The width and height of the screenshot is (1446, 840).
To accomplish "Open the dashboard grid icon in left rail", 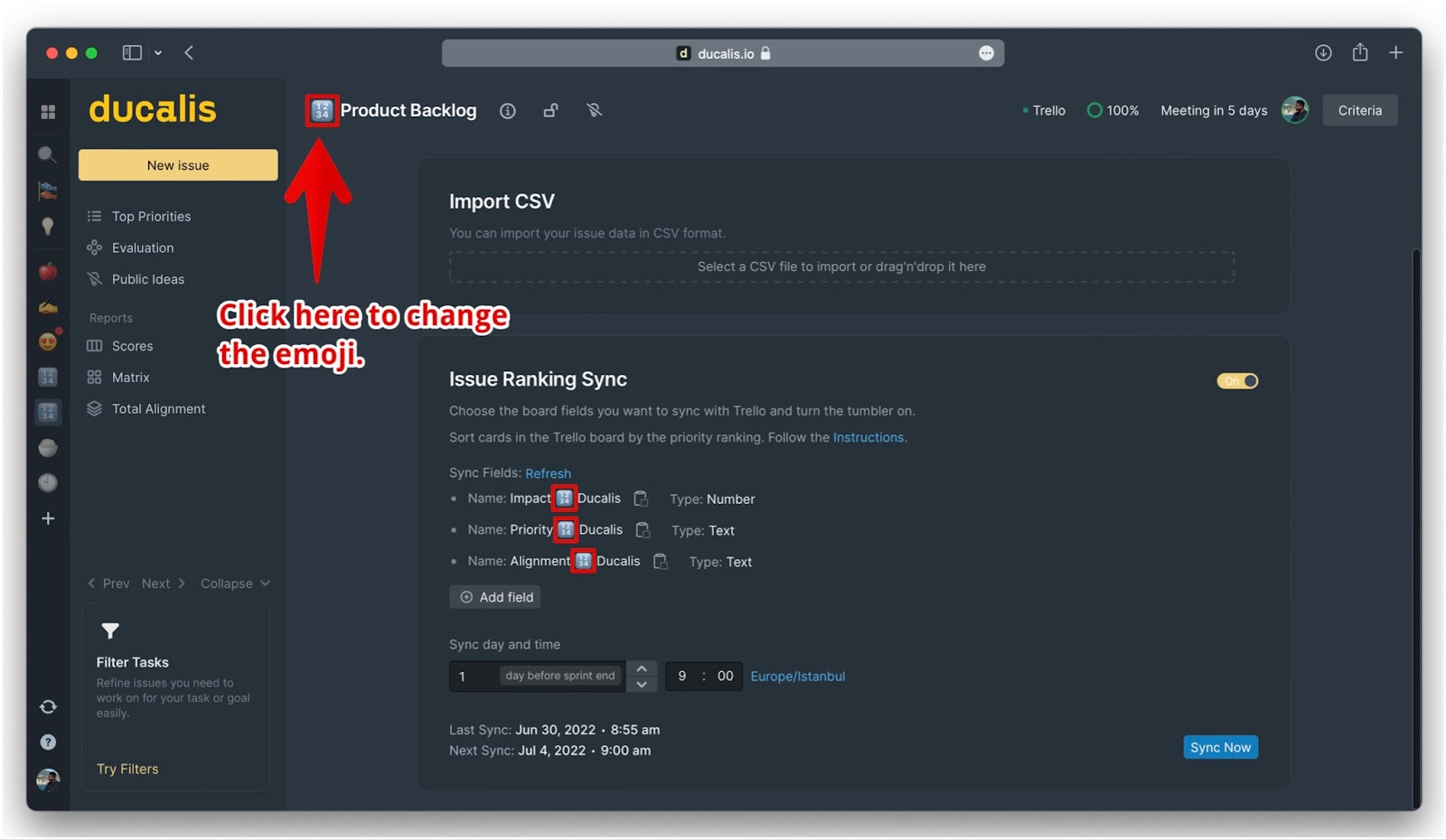I will pyautogui.click(x=48, y=112).
